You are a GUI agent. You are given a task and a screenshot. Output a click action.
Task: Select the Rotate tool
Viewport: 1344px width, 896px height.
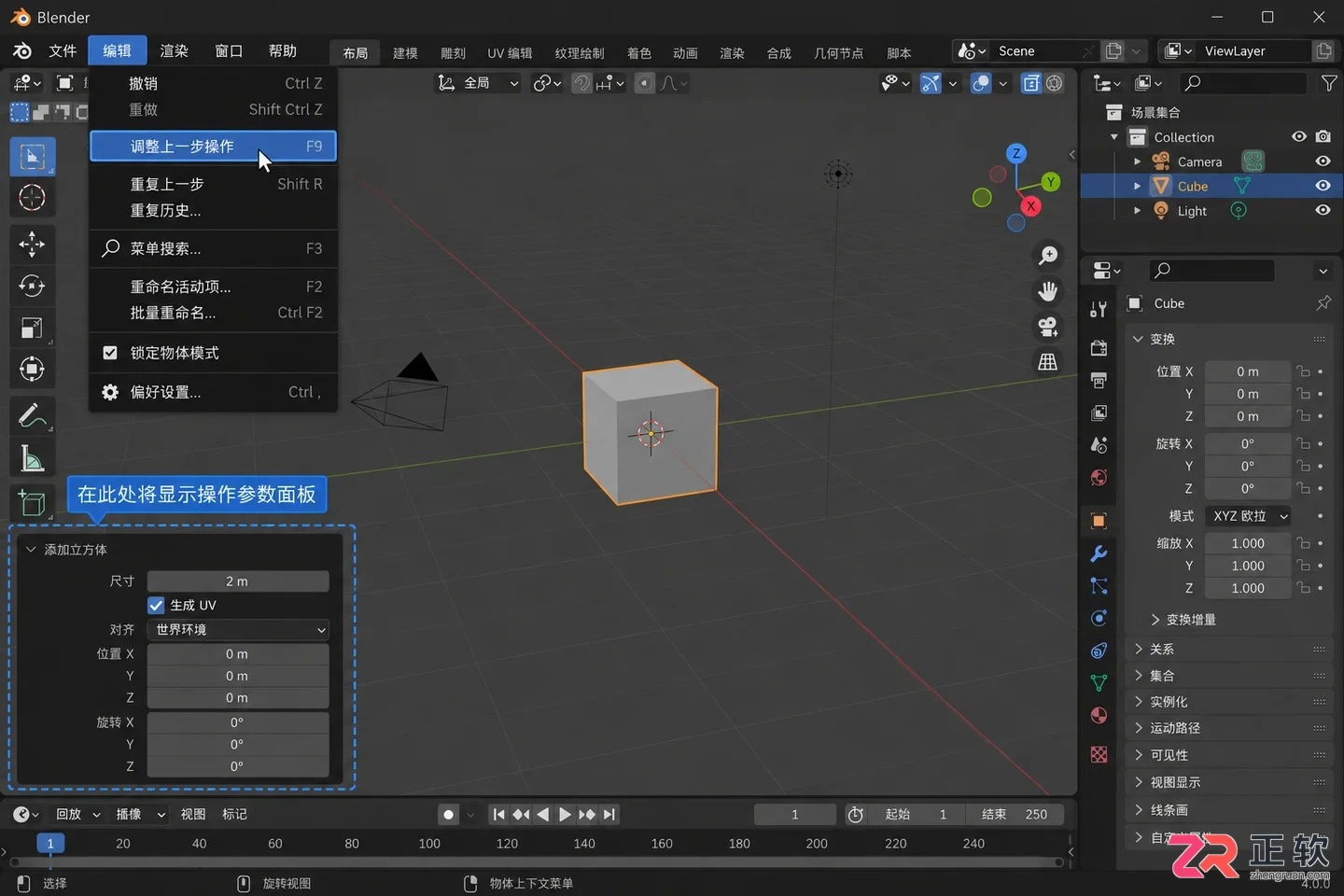32,286
